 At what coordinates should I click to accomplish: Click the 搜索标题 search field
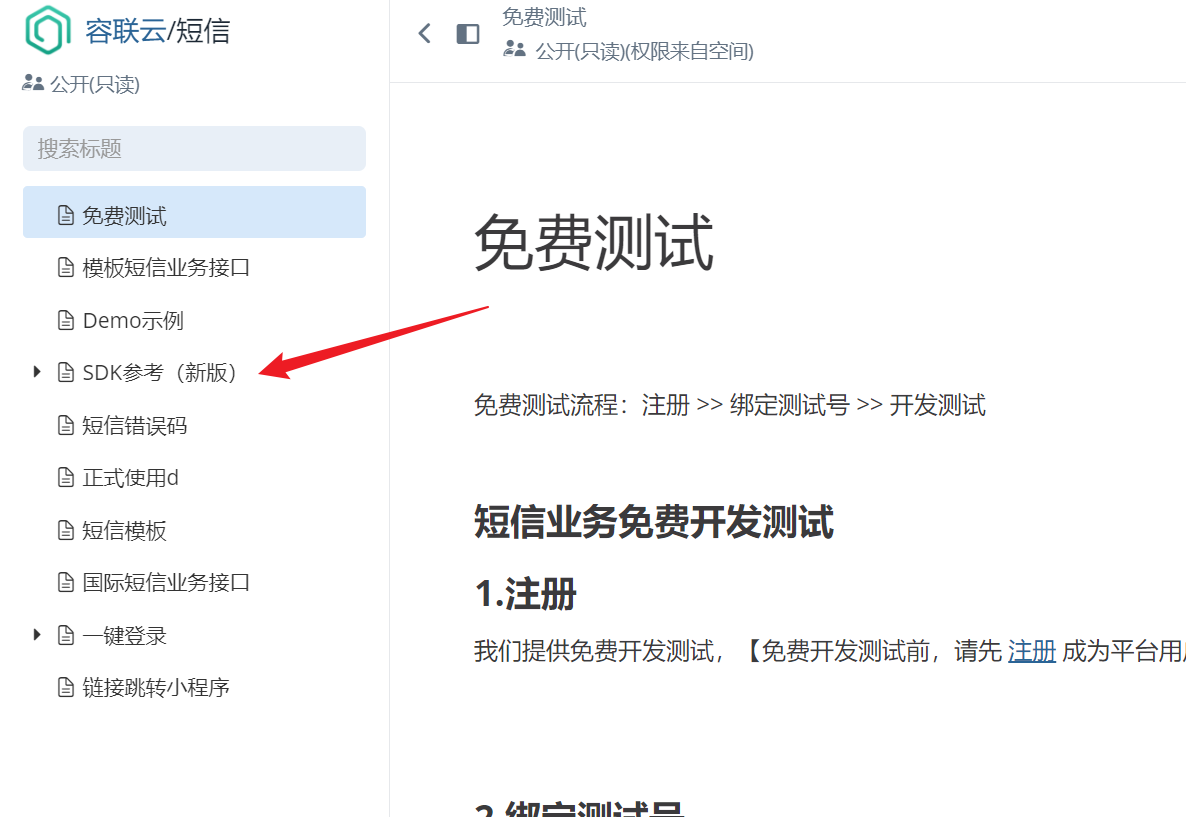[x=194, y=148]
